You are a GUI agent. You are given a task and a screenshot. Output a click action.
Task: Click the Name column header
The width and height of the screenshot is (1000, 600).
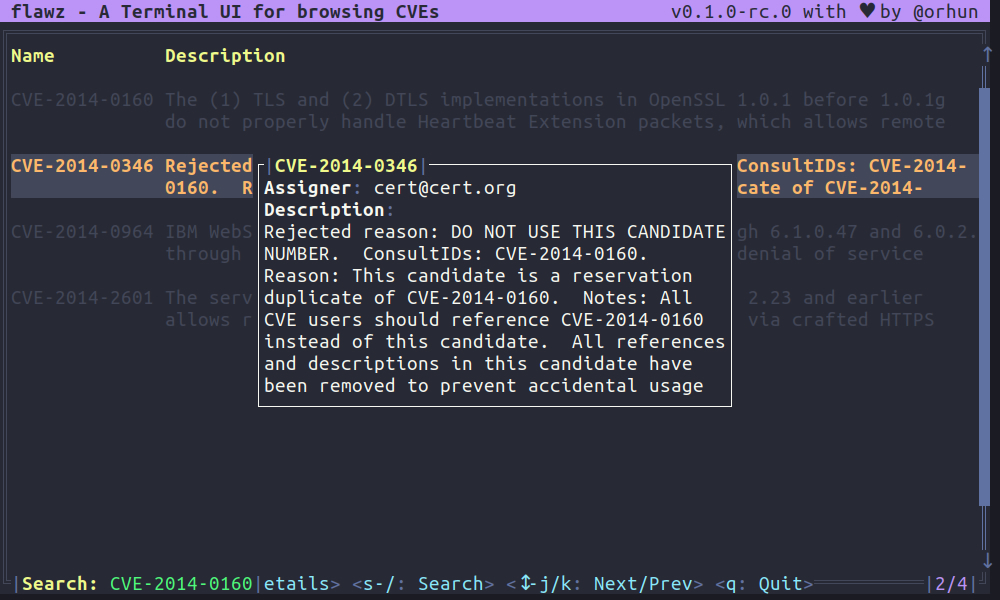pos(33,56)
